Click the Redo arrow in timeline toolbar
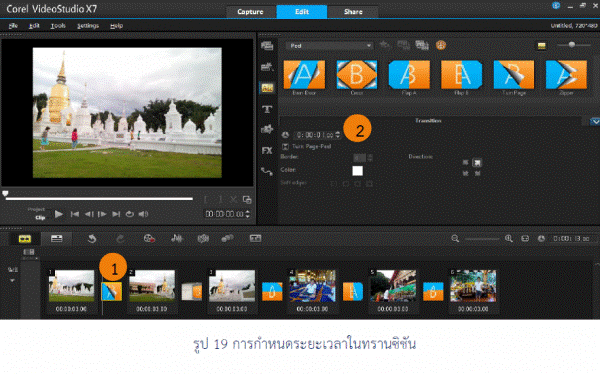Image resolution: width=600 pixels, height=374 pixels. [x=120, y=238]
